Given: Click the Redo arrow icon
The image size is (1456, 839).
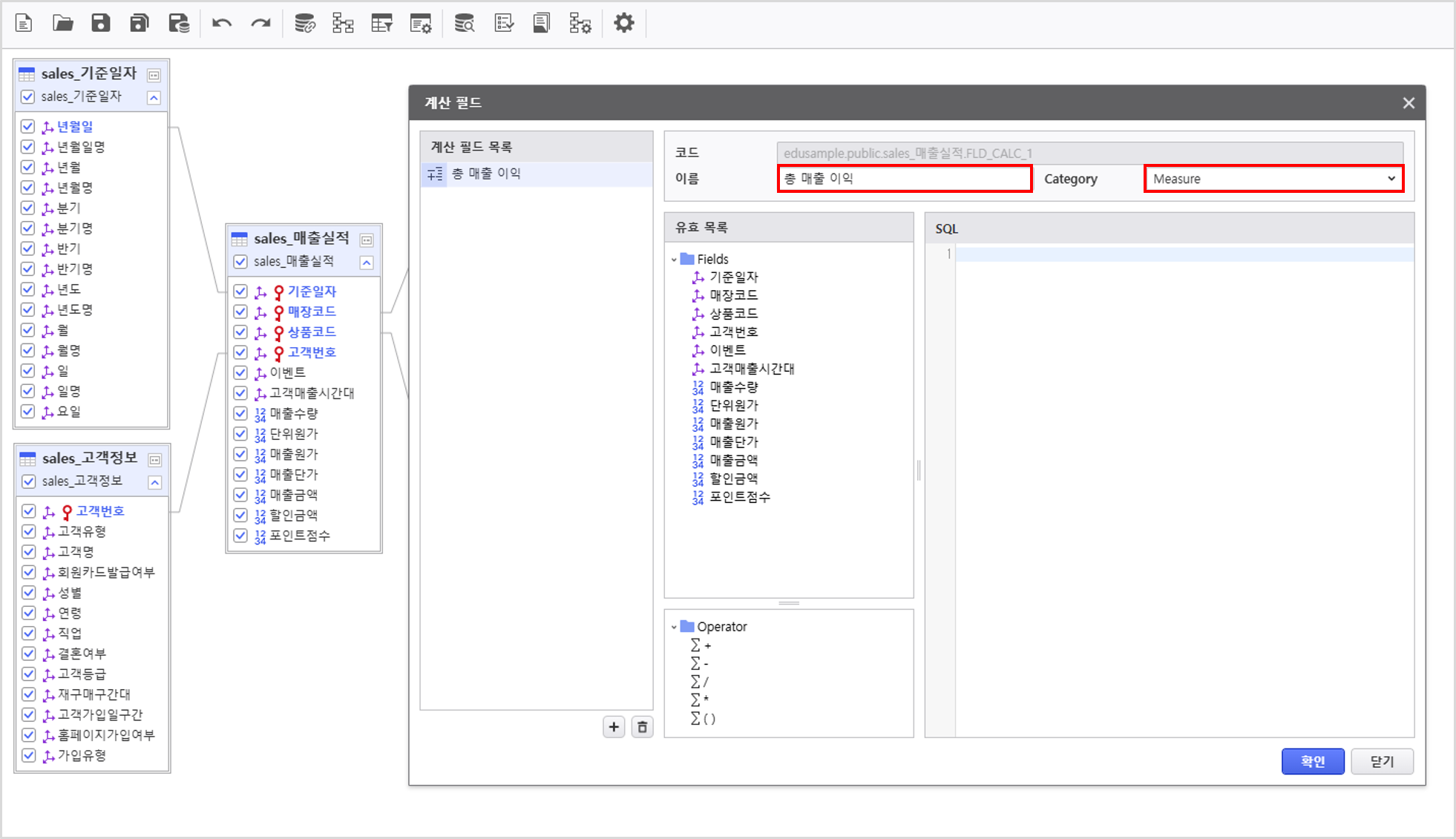Looking at the screenshot, I should coord(260,23).
